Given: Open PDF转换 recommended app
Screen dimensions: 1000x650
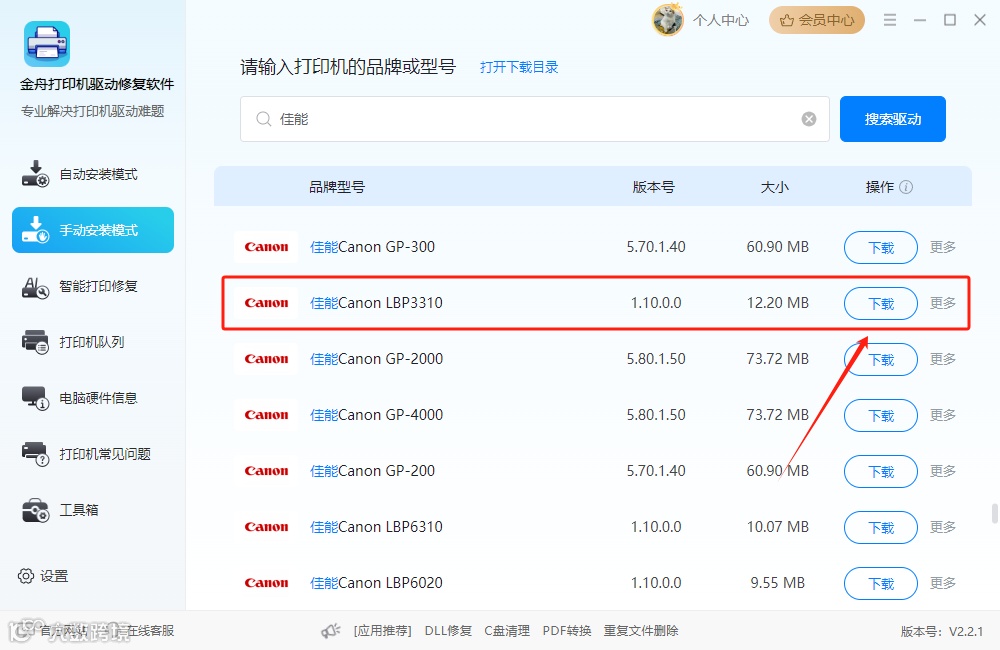Looking at the screenshot, I should coord(567,631).
